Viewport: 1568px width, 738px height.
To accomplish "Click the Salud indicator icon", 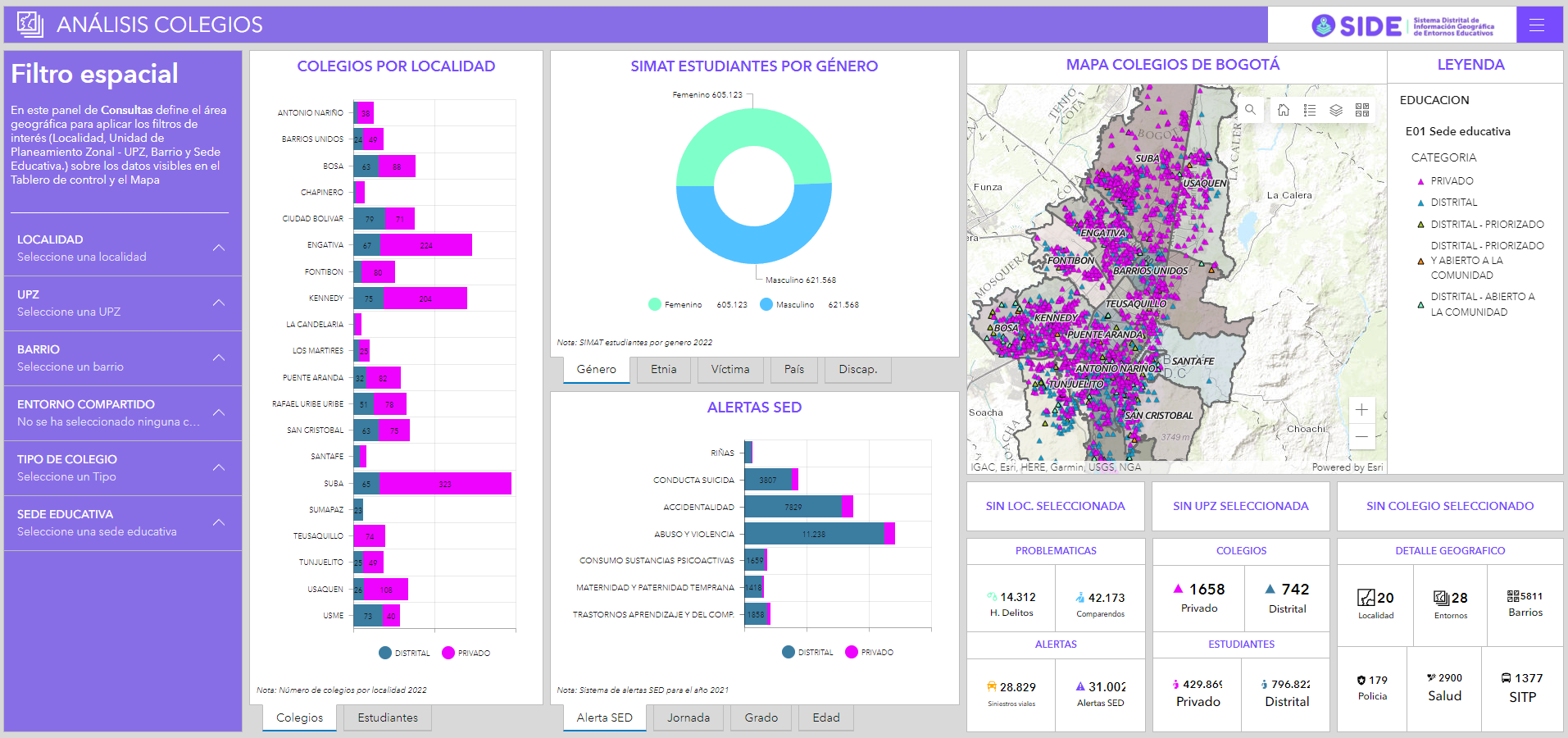I will (1431, 677).
